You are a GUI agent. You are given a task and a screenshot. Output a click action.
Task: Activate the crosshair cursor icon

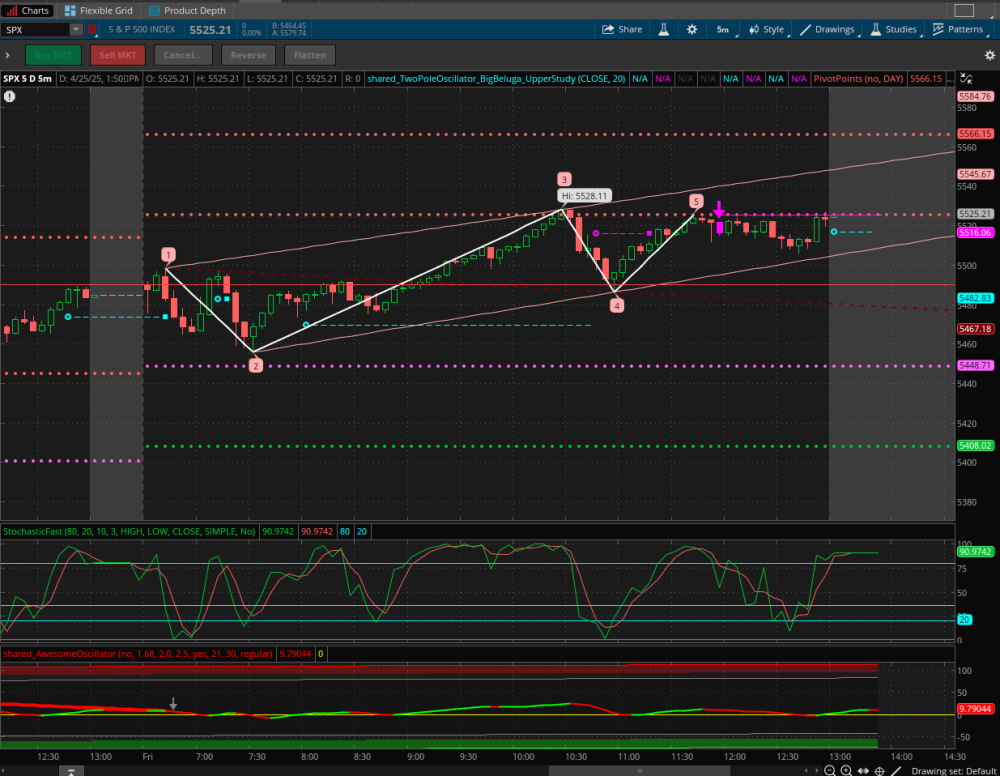[x=879, y=770]
